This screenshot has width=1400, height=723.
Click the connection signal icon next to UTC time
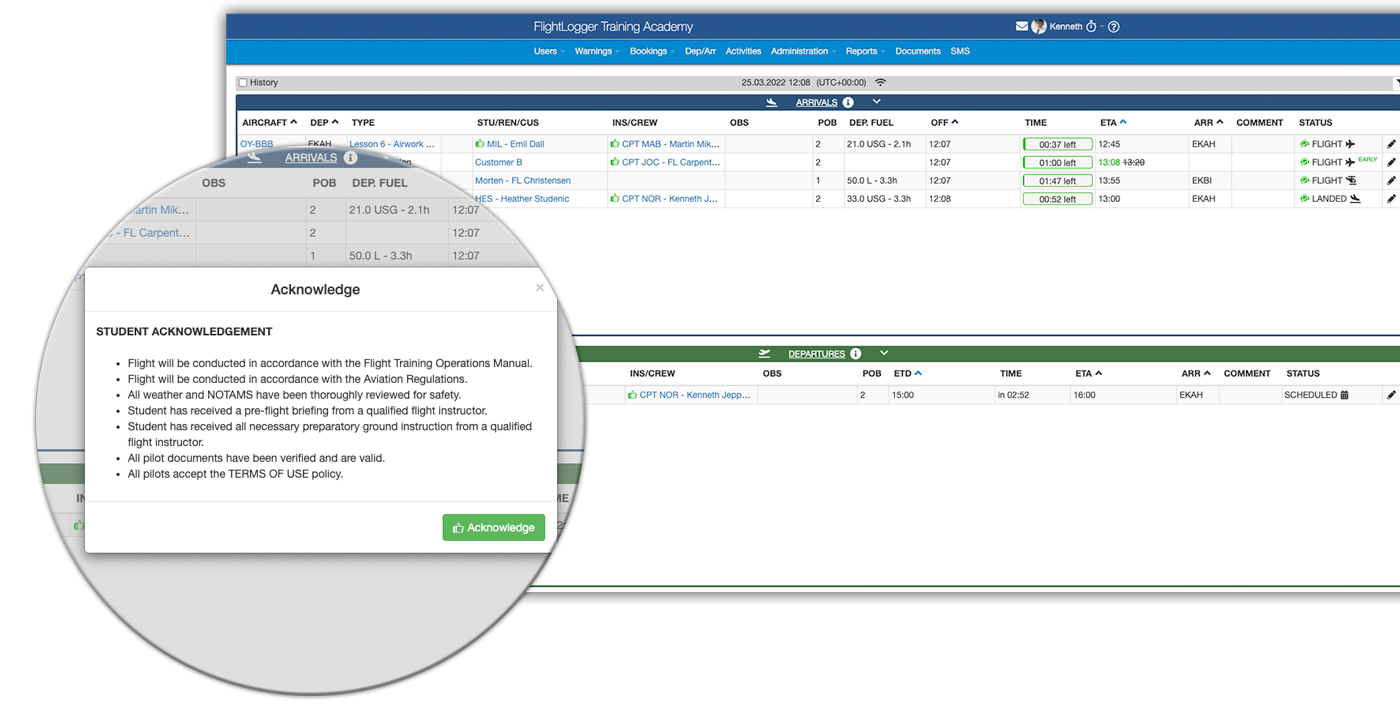pyautogui.click(x=880, y=82)
